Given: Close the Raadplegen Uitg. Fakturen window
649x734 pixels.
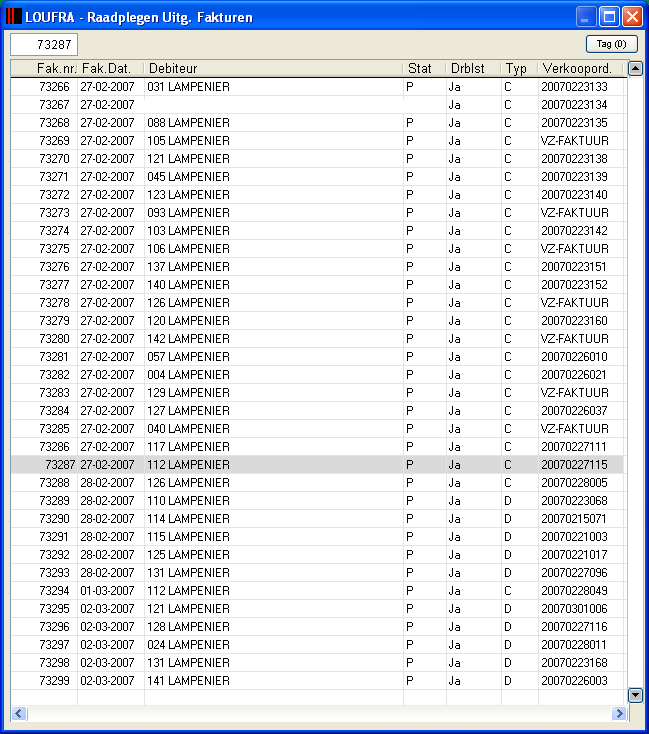Looking at the screenshot, I should [x=632, y=17].
